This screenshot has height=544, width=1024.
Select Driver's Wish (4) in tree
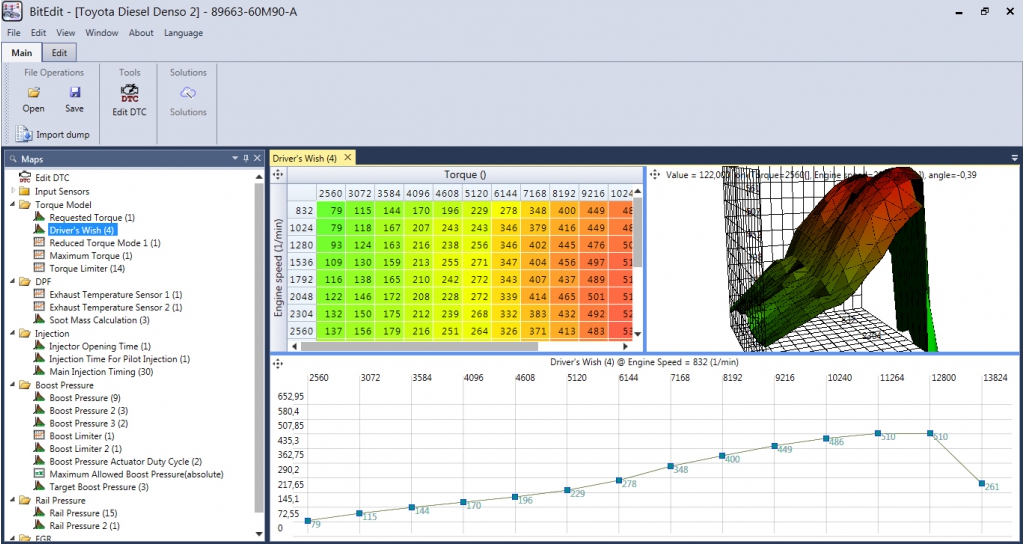pos(82,230)
